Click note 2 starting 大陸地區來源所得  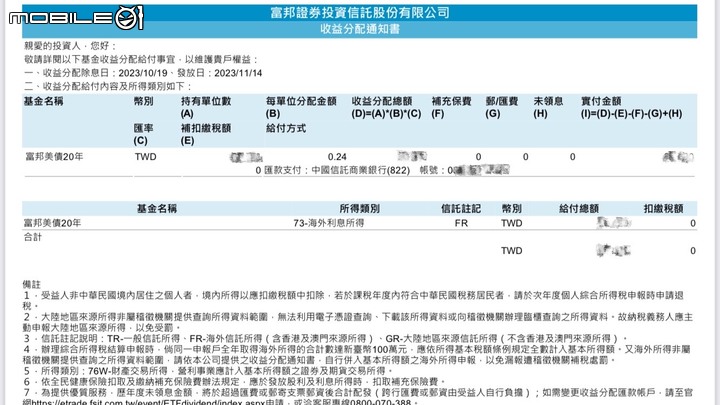point(358,322)
